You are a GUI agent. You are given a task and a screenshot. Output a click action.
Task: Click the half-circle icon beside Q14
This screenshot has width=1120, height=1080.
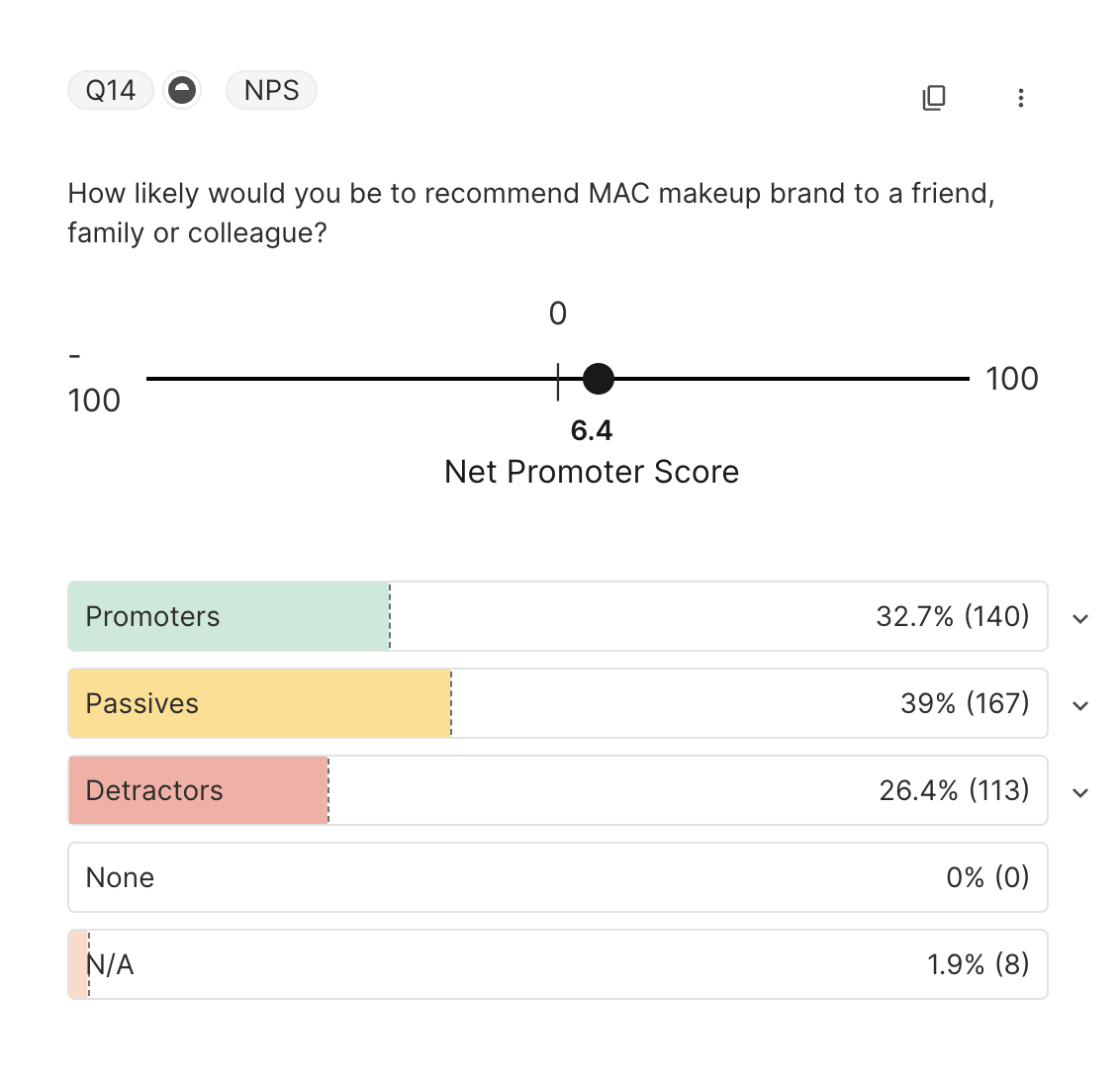(x=181, y=91)
